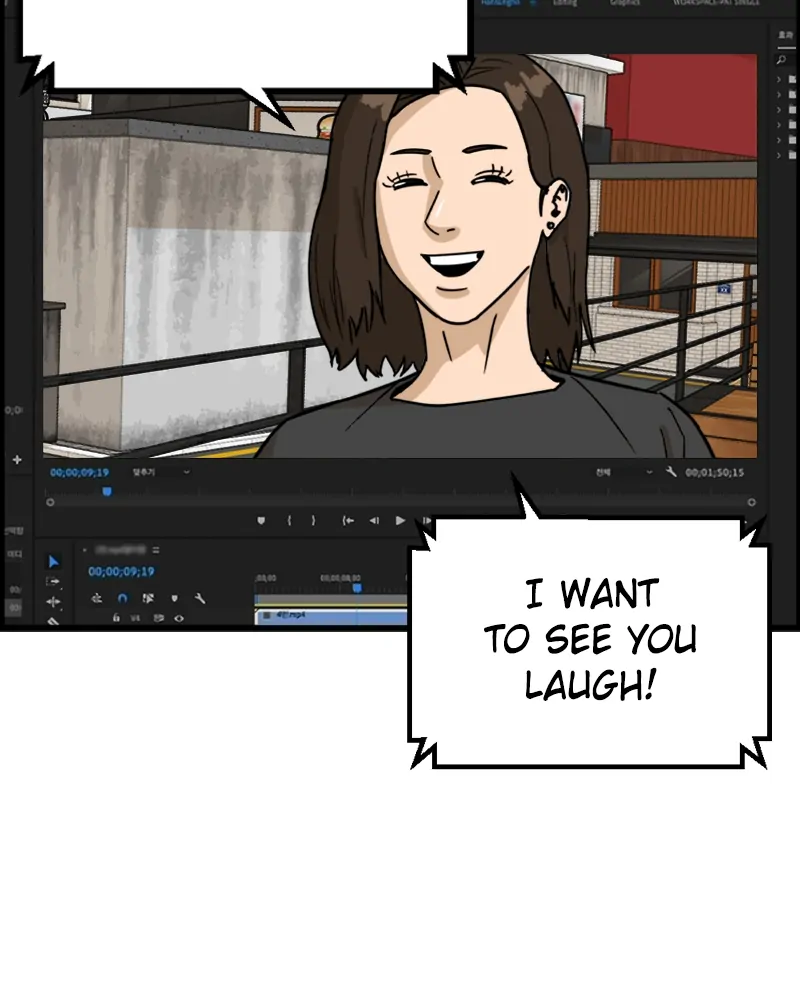Open timeline display settings wrench

(199, 598)
